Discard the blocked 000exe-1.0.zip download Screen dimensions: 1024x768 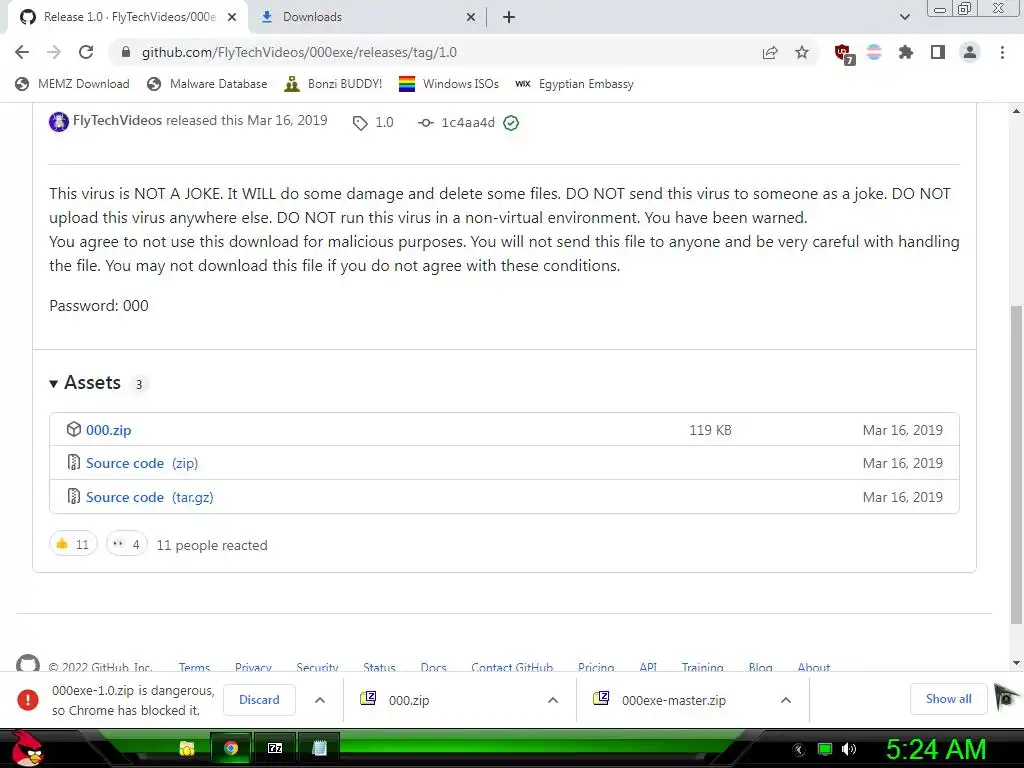[259, 699]
